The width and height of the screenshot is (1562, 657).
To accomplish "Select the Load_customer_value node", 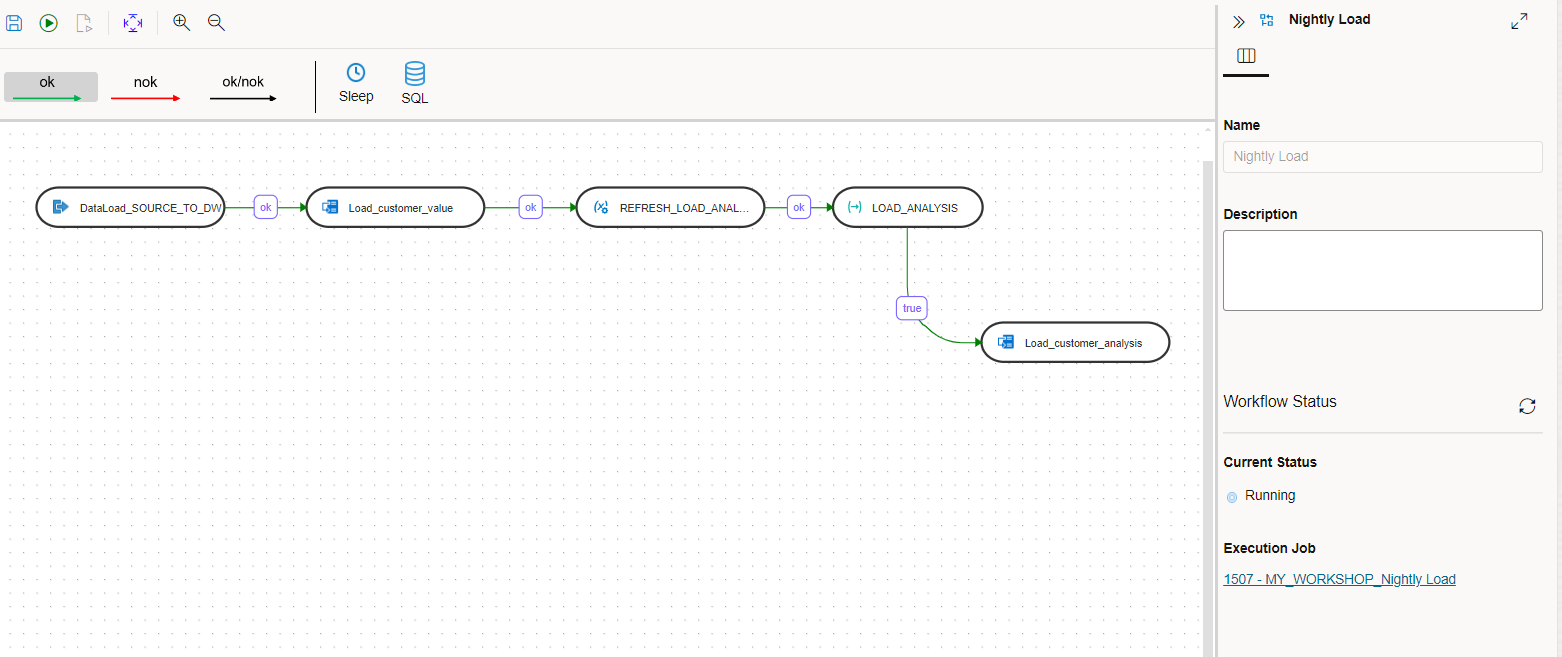I will click(395, 207).
